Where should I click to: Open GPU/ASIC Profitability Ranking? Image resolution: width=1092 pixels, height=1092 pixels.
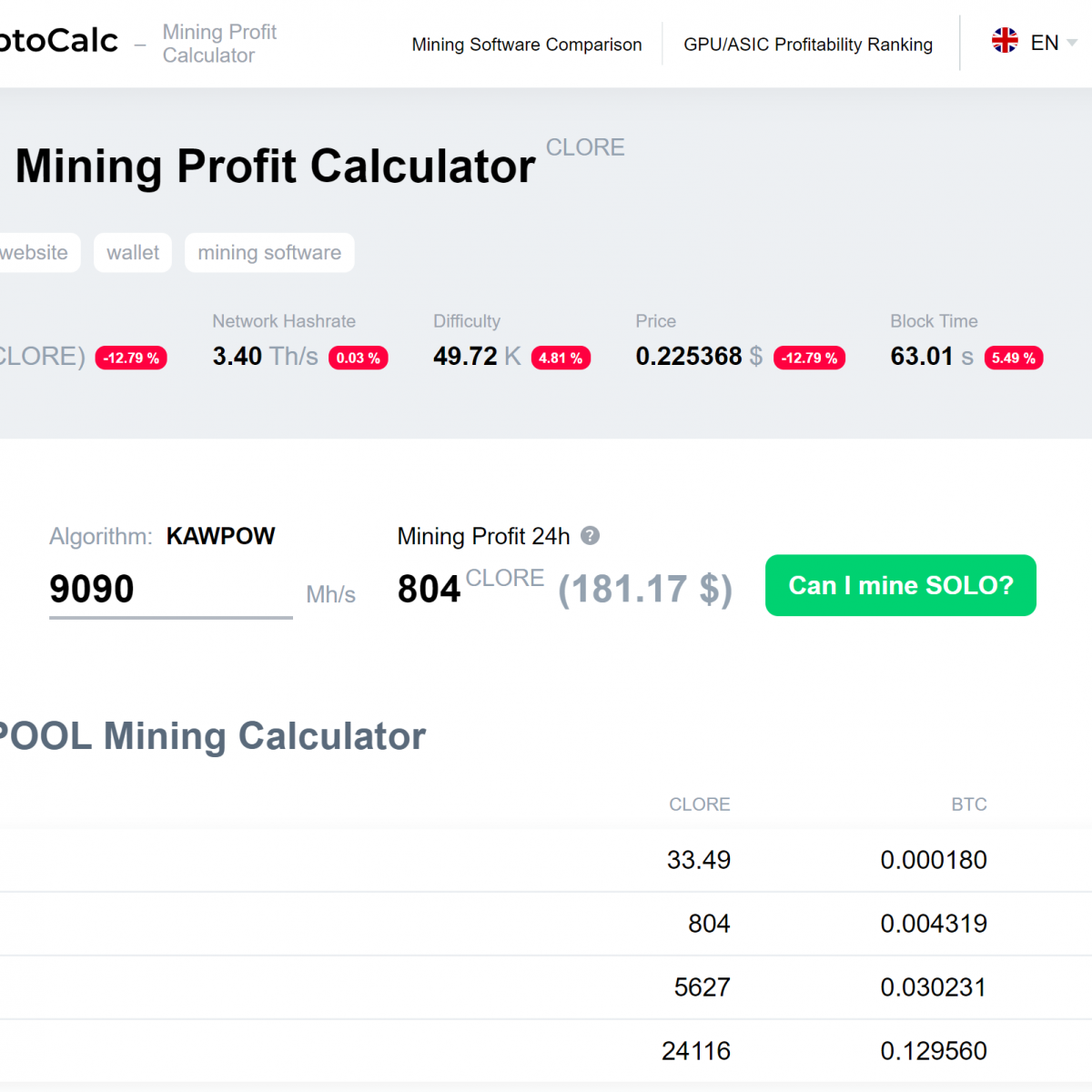click(808, 45)
